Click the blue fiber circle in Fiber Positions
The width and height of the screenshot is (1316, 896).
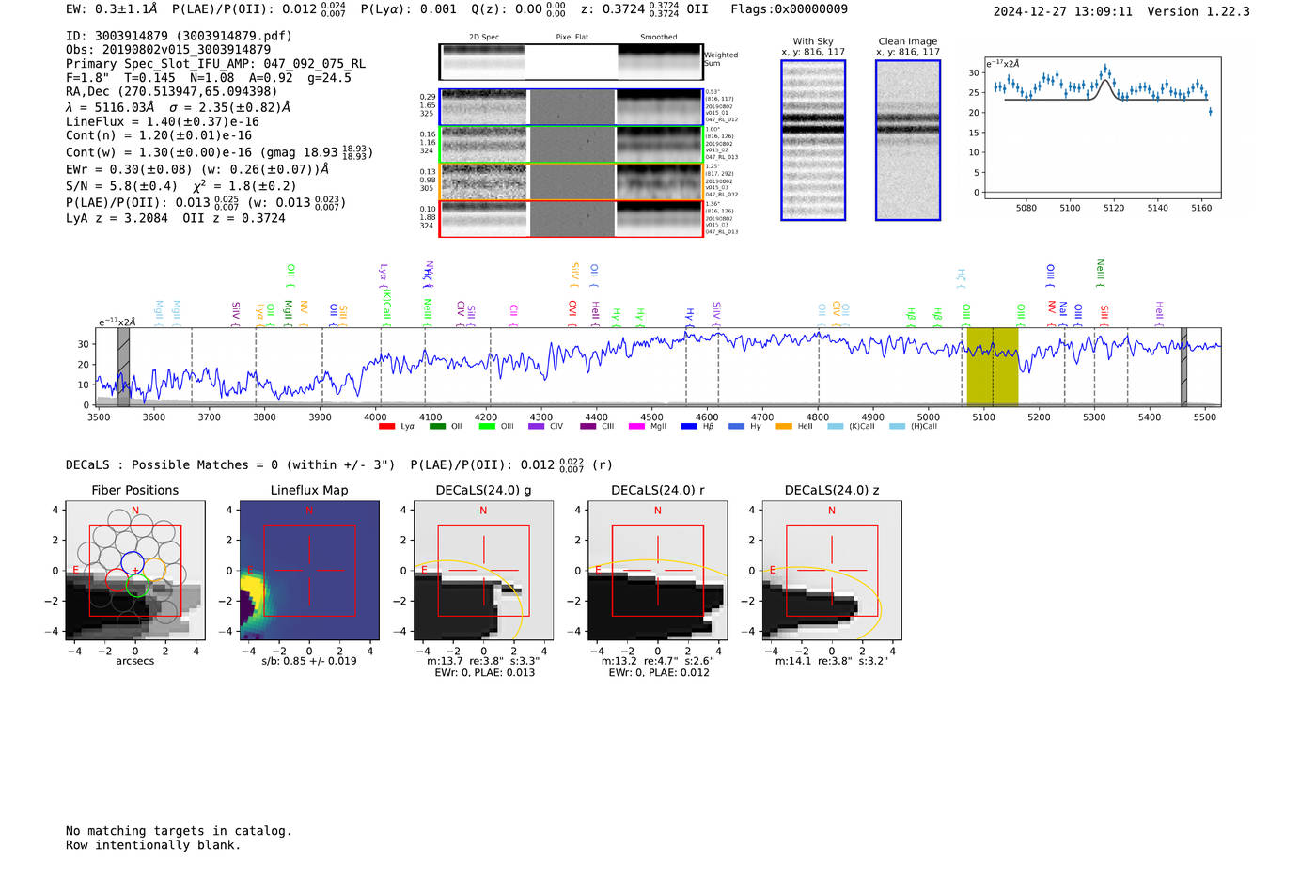(x=133, y=563)
